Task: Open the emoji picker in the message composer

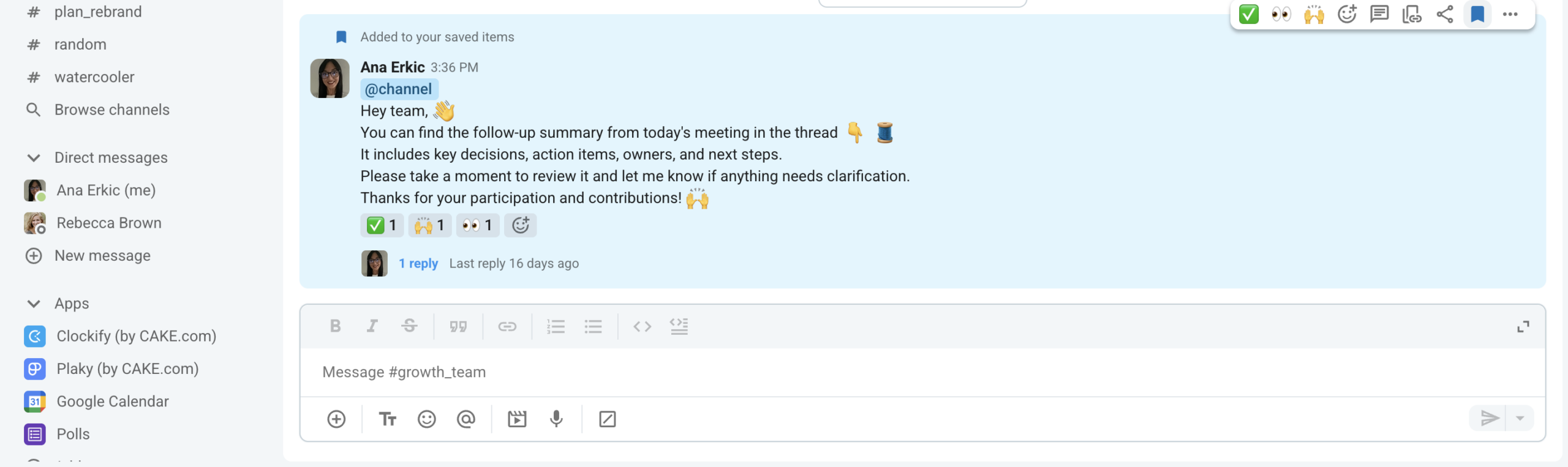Action: coord(427,419)
